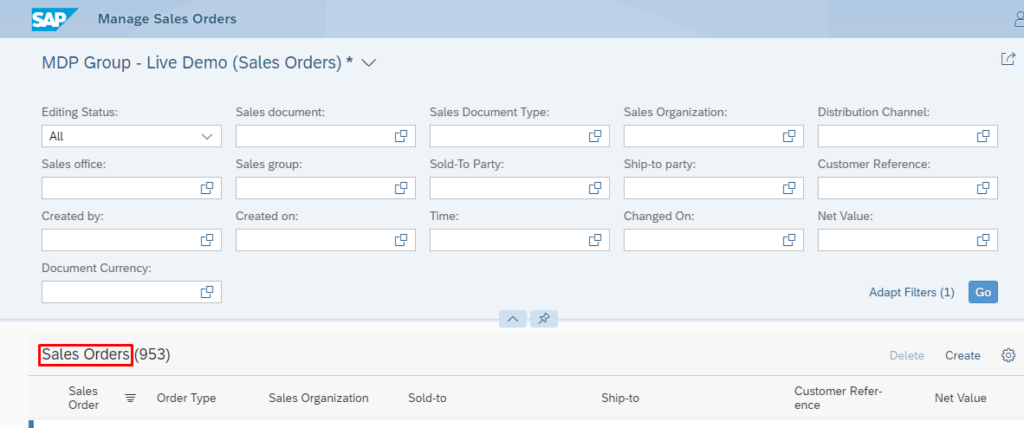Open the variant dropdown next to MDP Group title

pos(368,63)
